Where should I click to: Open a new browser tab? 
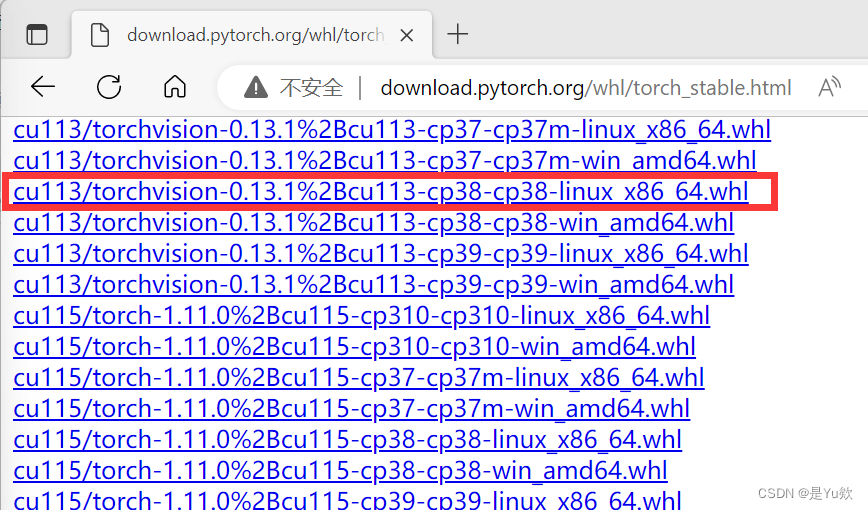[458, 34]
